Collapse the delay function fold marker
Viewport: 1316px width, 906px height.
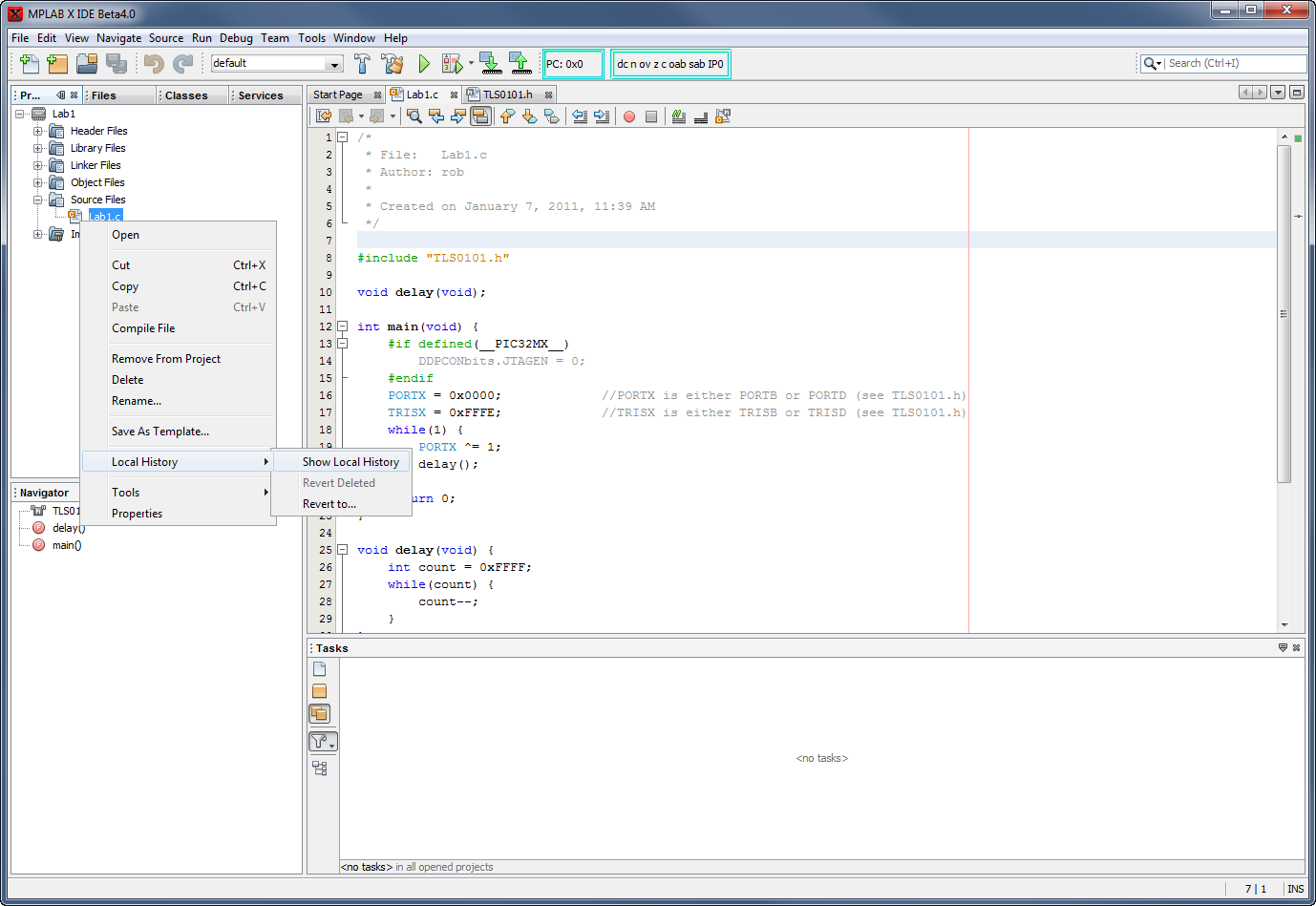pos(342,550)
